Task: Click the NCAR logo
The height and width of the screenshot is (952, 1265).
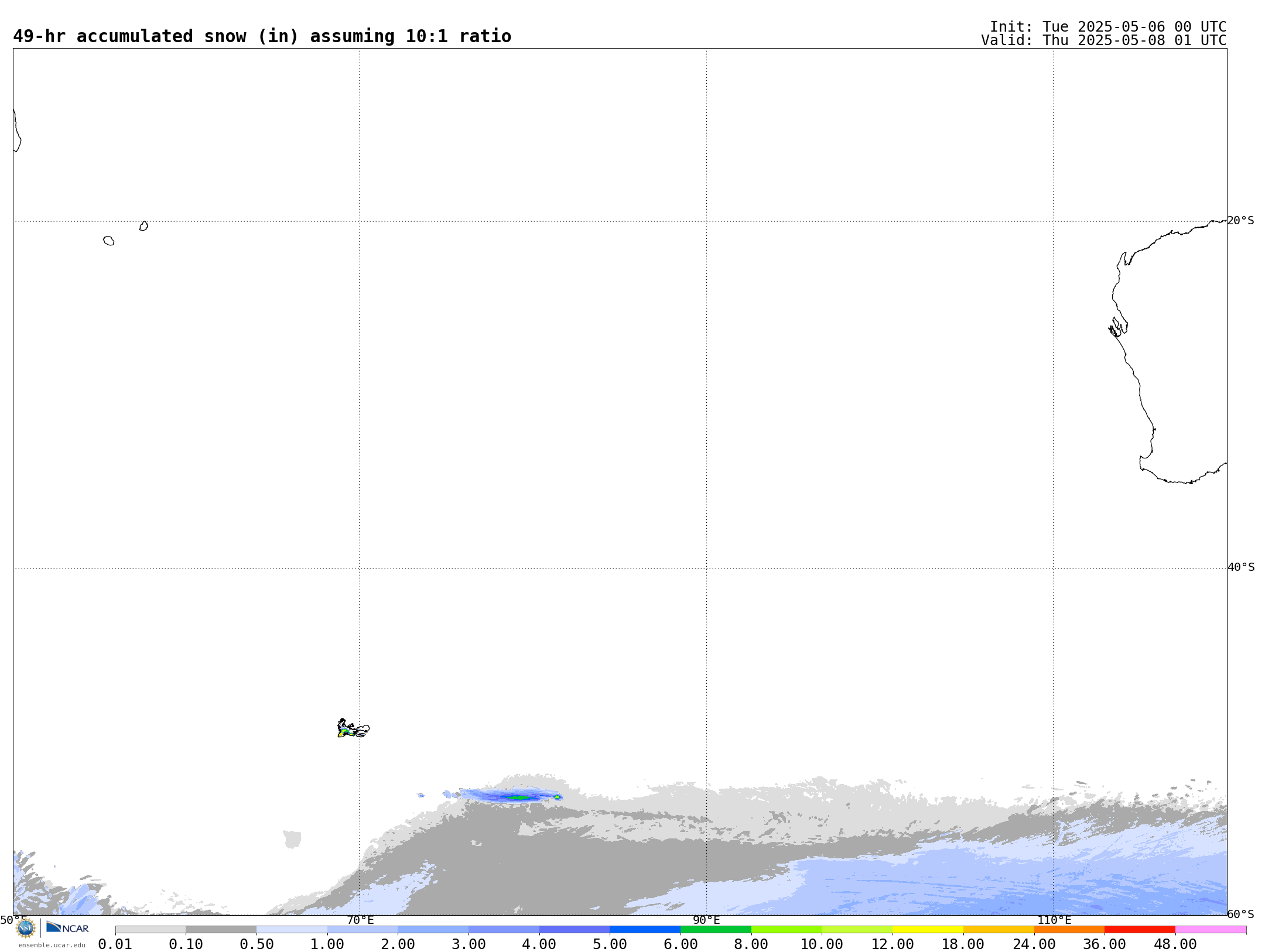Action: pos(67,927)
